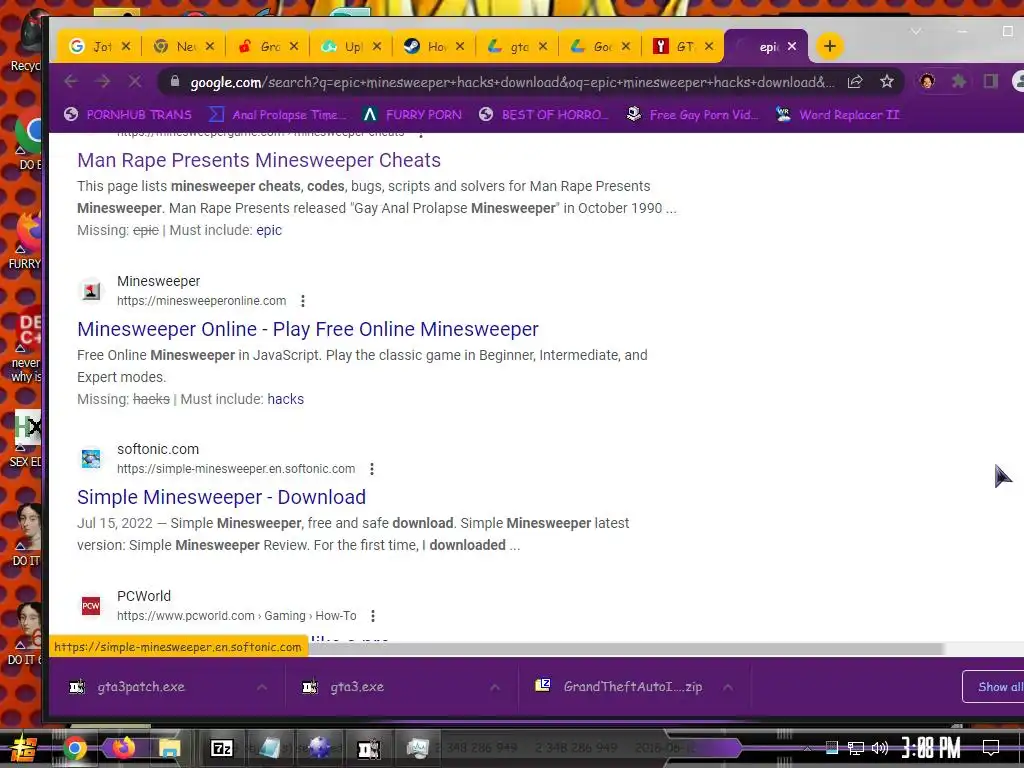Click the PCWorld favicon

pos(91,605)
